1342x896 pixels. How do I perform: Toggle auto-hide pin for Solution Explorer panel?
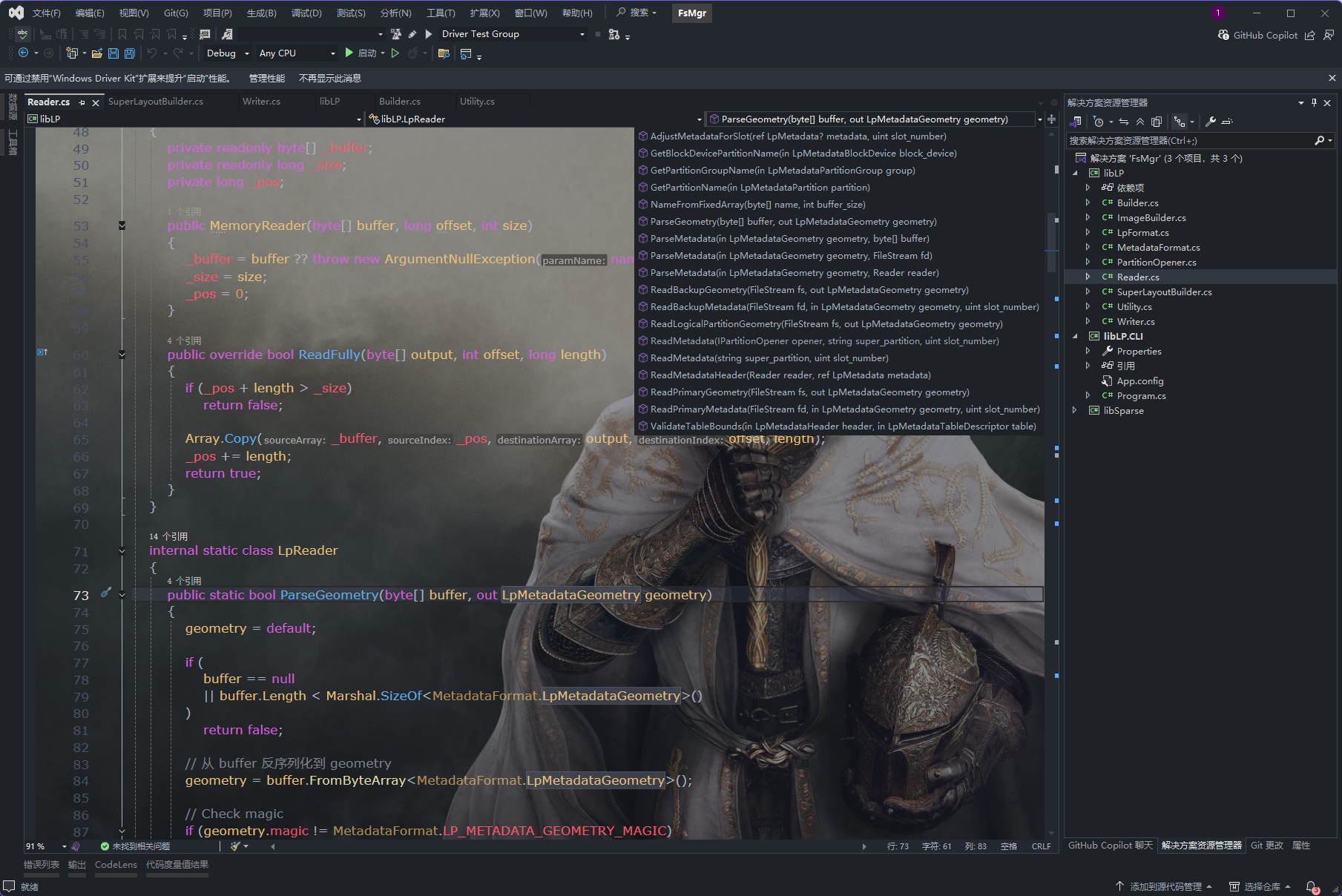pos(1314,103)
